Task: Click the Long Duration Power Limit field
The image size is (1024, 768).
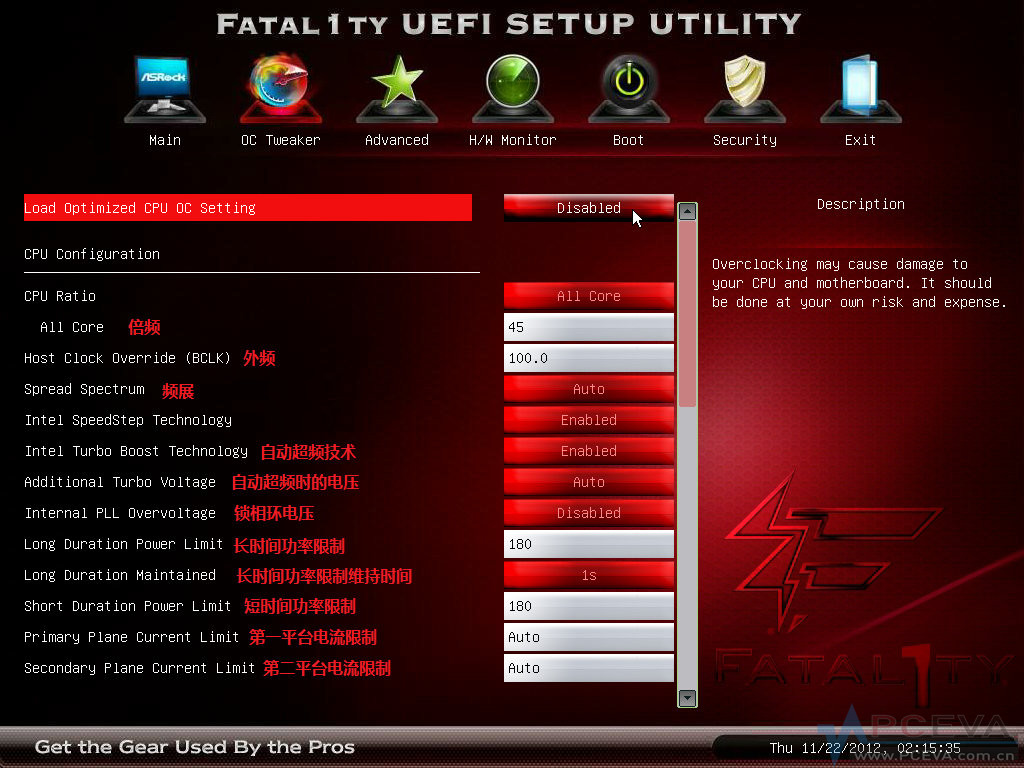Action: pos(588,544)
